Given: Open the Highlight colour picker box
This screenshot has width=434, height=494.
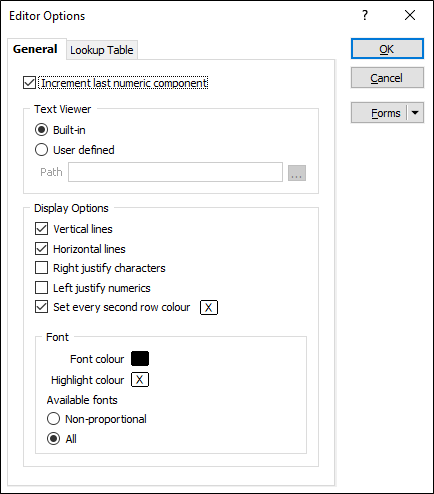Looking at the screenshot, I should pyautogui.click(x=140, y=380).
